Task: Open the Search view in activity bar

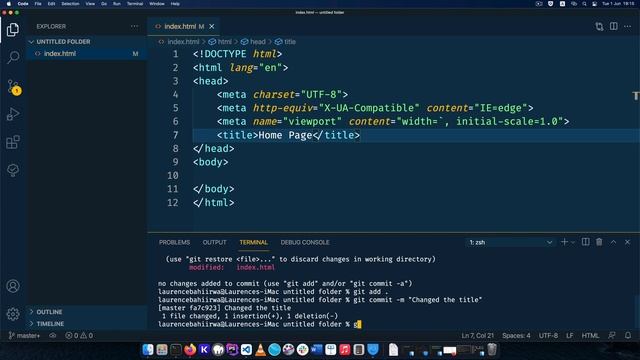Action: point(13,57)
